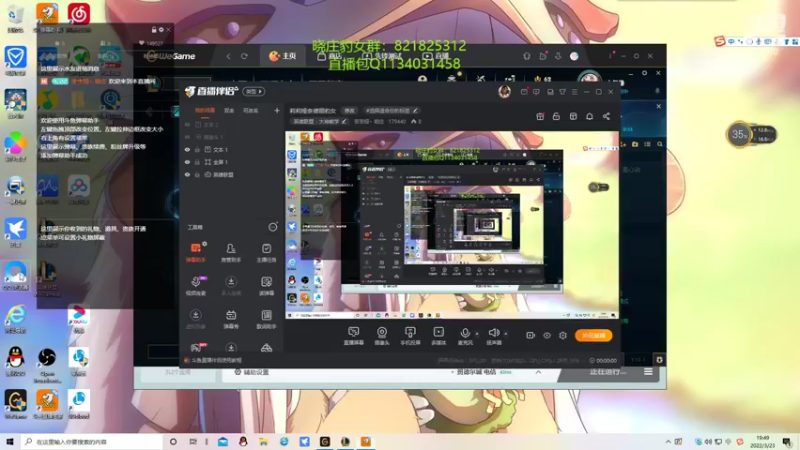Image resolution: width=800 pixels, height=450 pixels.
Task: Open Task View on the taskbar
Action: pyautogui.click(x=193, y=442)
